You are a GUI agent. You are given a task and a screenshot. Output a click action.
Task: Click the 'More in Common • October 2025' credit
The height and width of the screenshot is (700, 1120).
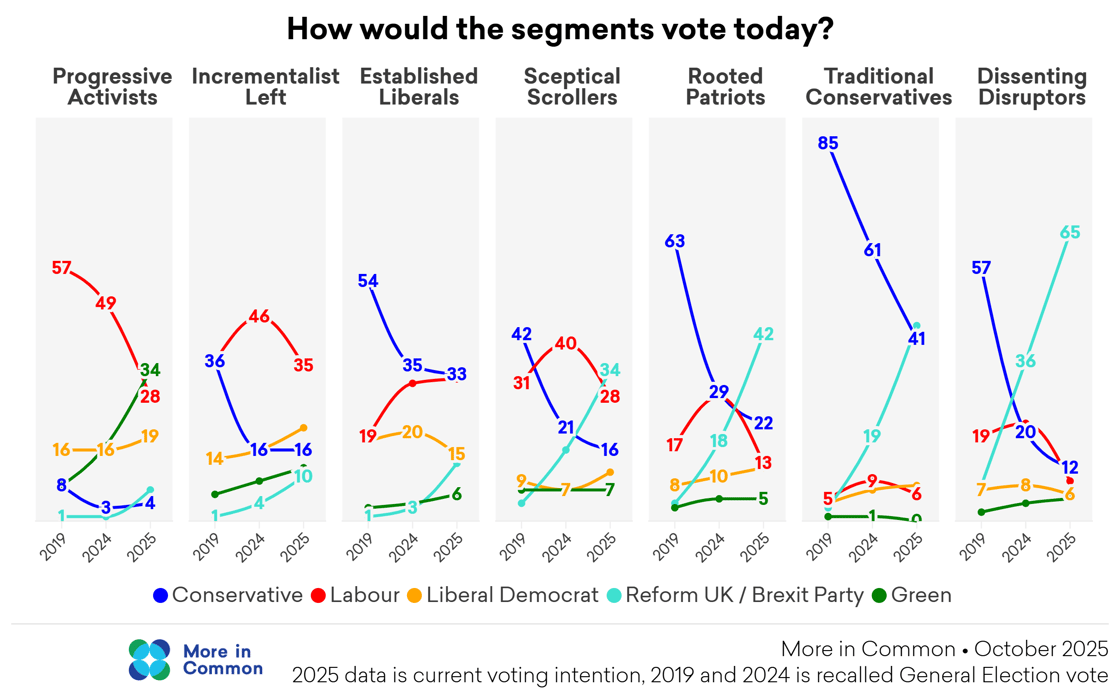(944, 648)
